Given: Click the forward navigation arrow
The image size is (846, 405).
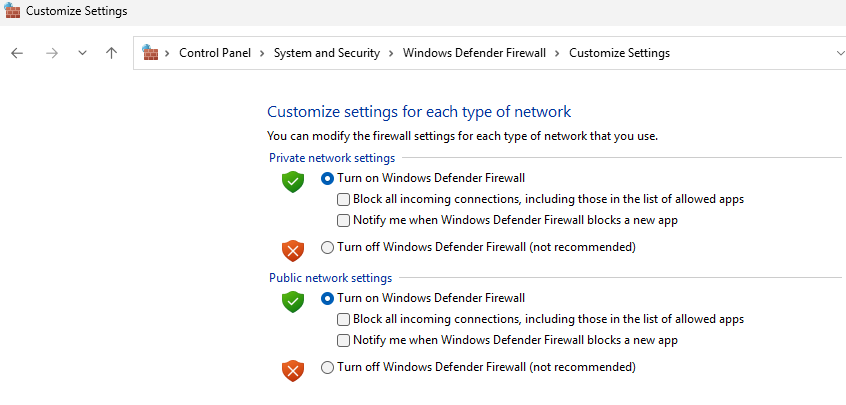Looking at the screenshot, I should (x=52, y=53).
